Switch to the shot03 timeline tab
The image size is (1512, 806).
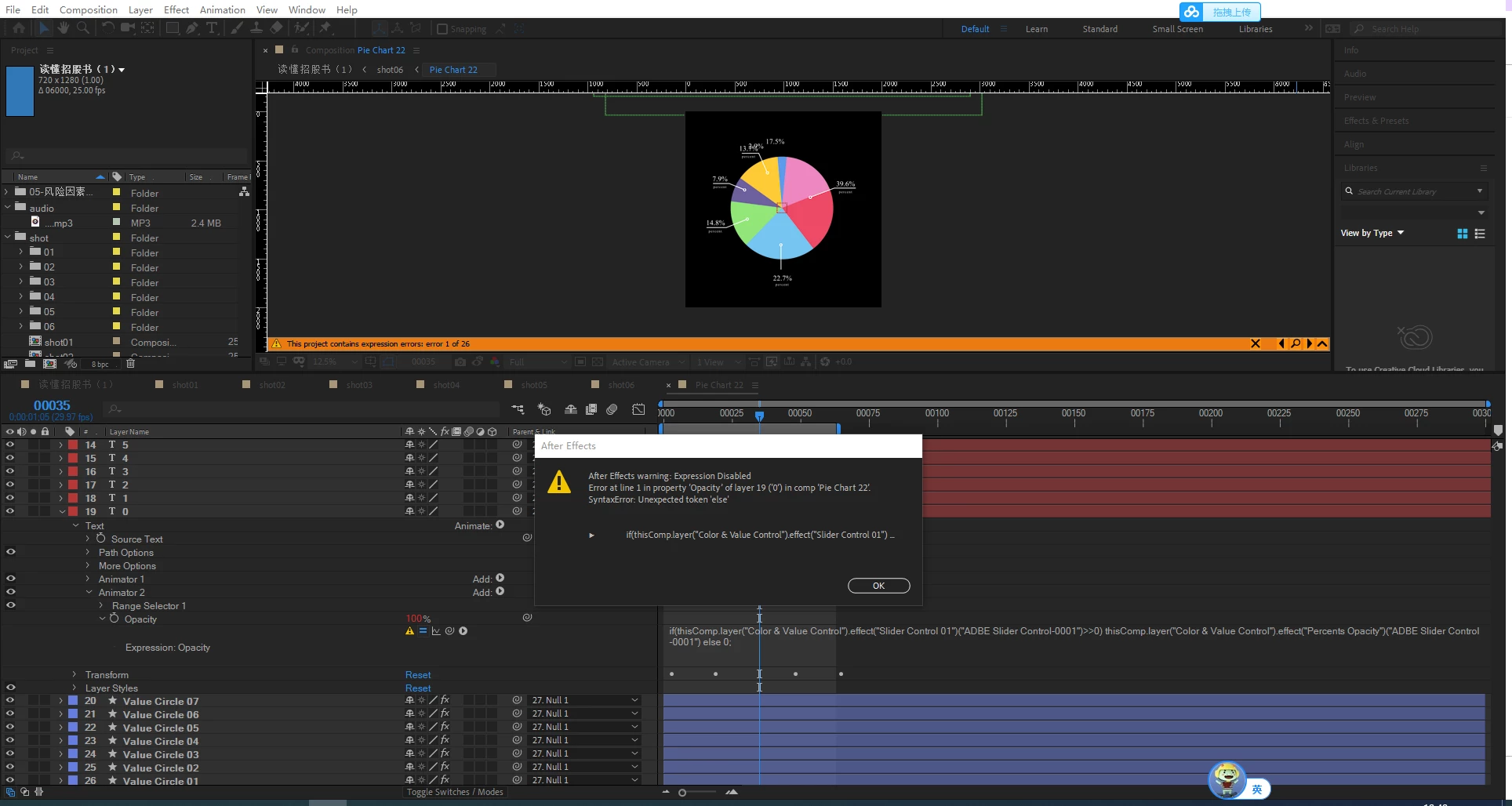359,385
